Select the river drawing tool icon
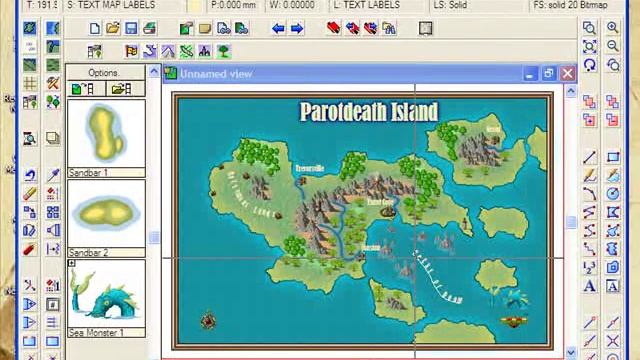The height and width of the screenshot is (360, 640). point(150,51)
